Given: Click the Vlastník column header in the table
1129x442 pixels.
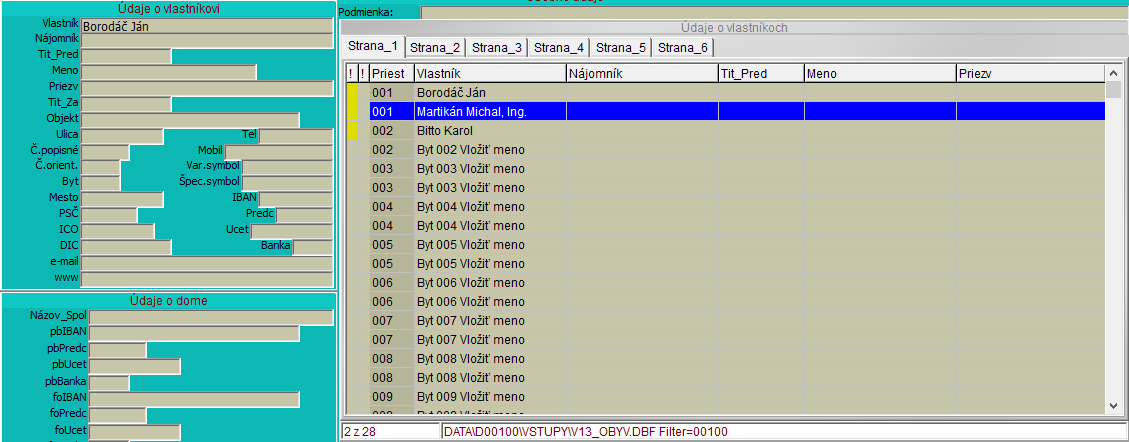Looking at the screenshot, I should pos(490,73).
